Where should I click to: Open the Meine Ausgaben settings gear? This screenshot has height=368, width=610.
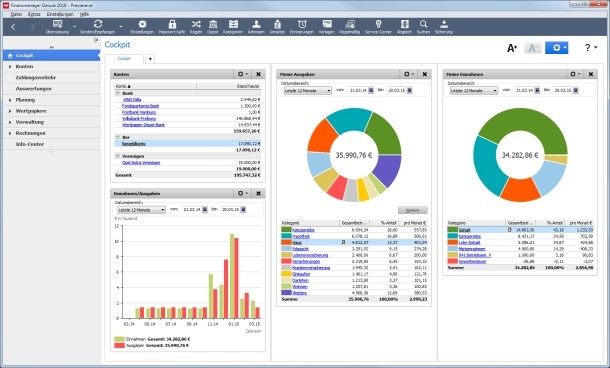409,74
